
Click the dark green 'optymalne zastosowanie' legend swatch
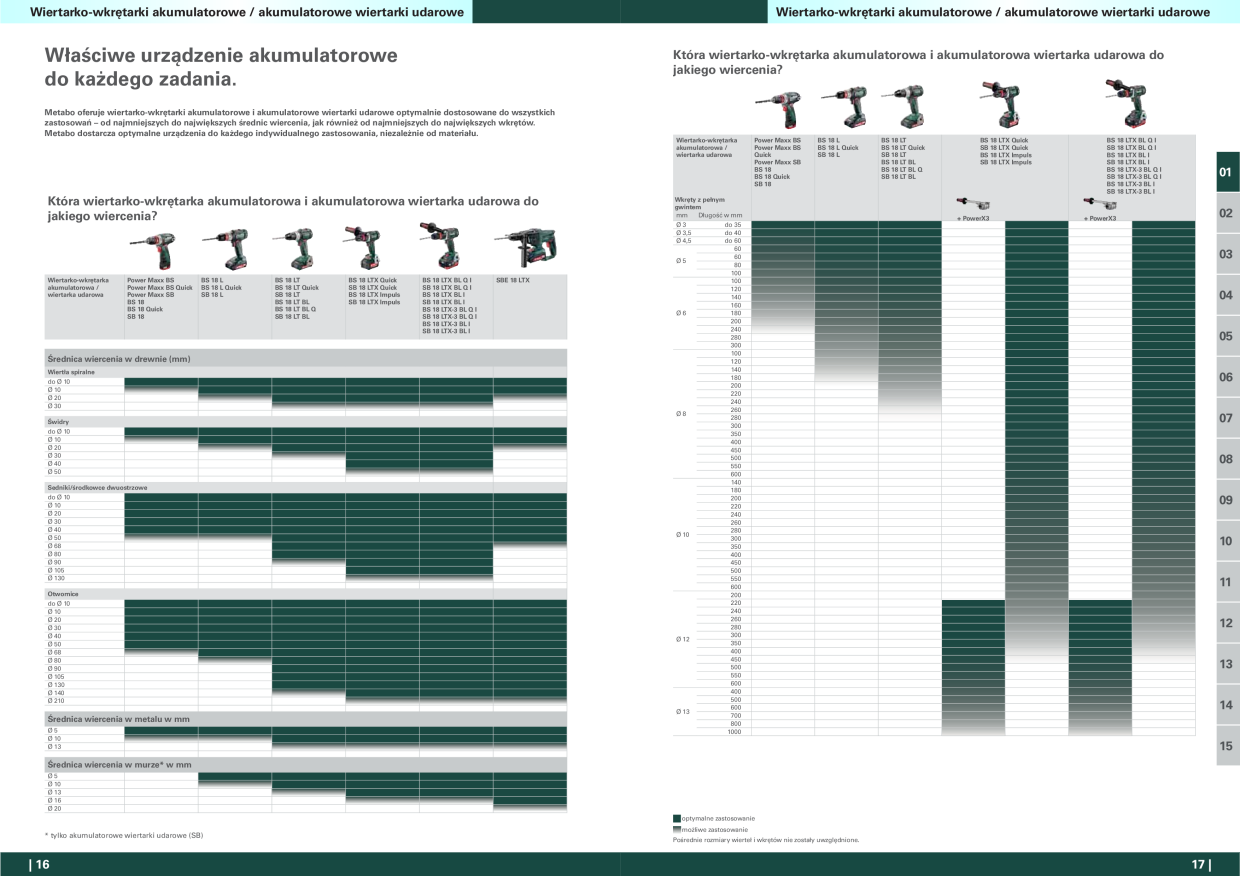(x=677, y=818)
